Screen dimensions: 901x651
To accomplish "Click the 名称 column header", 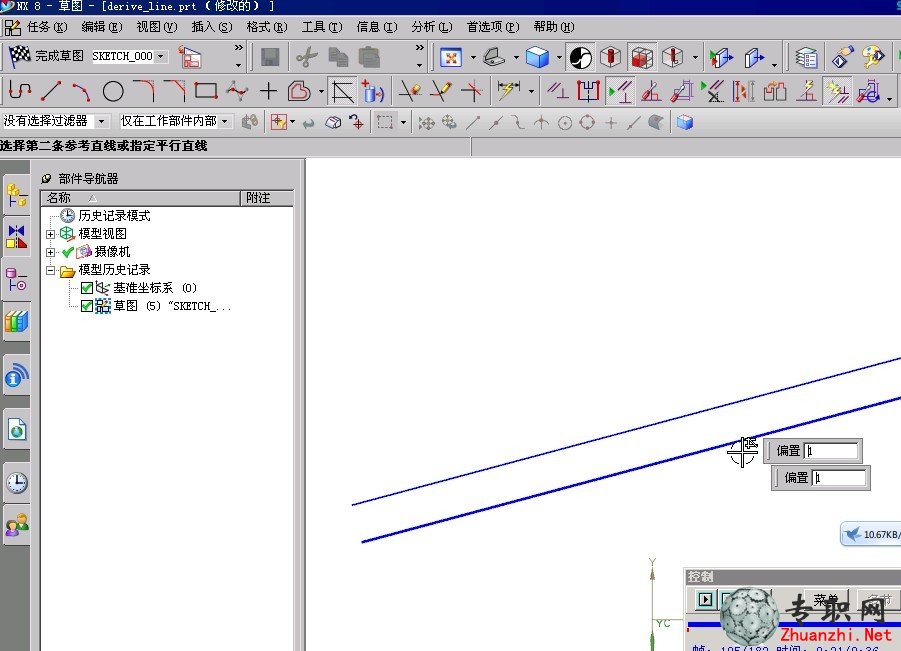I will click(140, 198).
